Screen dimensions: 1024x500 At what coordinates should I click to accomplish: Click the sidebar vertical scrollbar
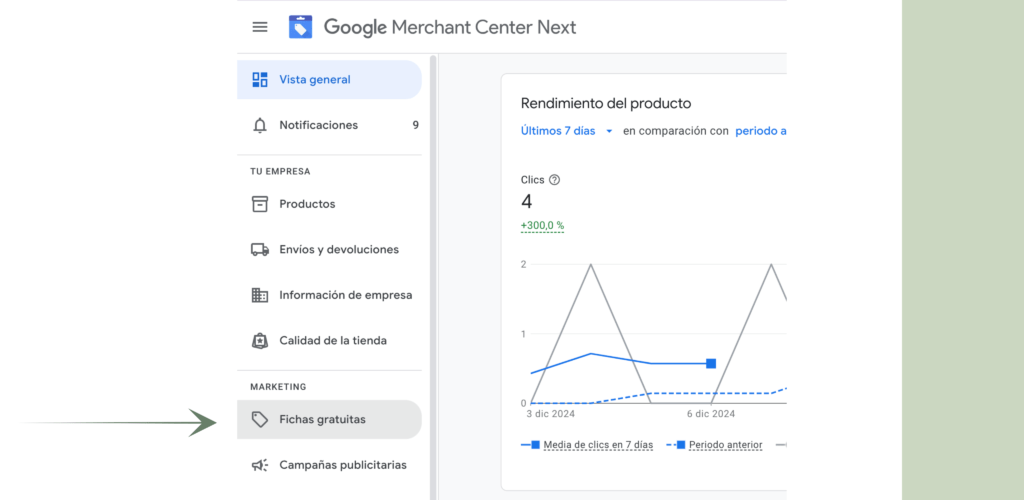point(432,277)
